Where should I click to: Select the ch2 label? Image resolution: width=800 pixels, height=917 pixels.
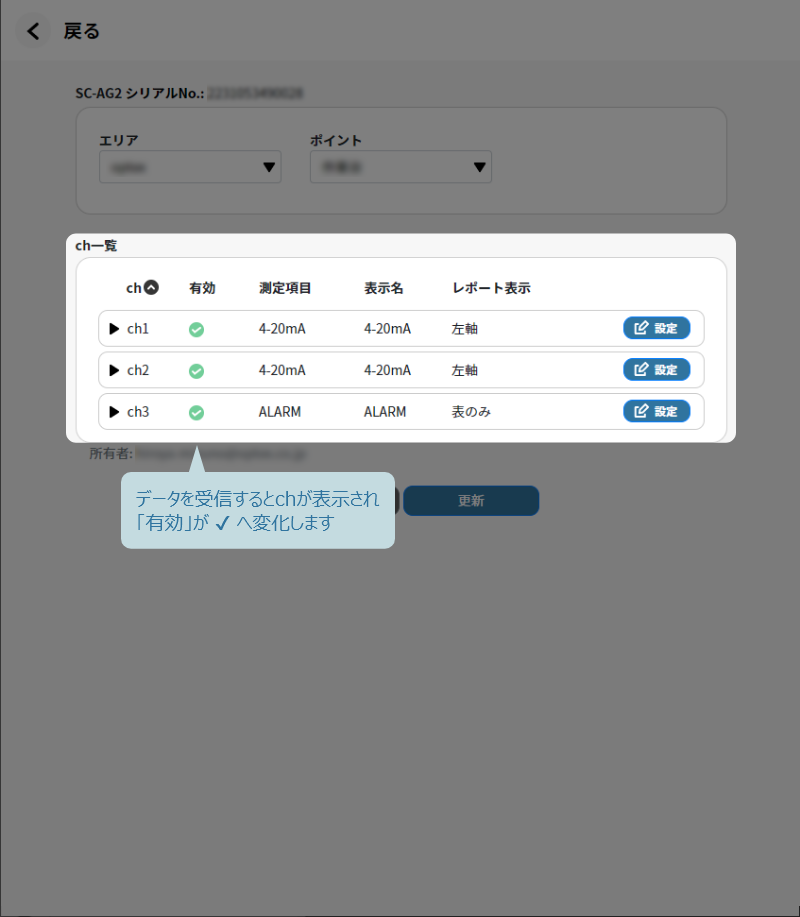138,370
